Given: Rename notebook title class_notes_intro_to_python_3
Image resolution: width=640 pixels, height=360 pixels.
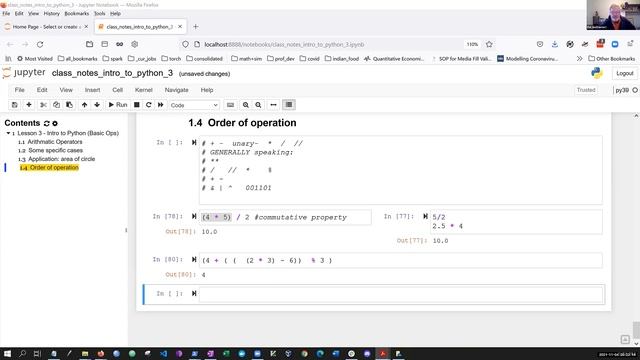Looking at the screenshot, I should point(112,73).
